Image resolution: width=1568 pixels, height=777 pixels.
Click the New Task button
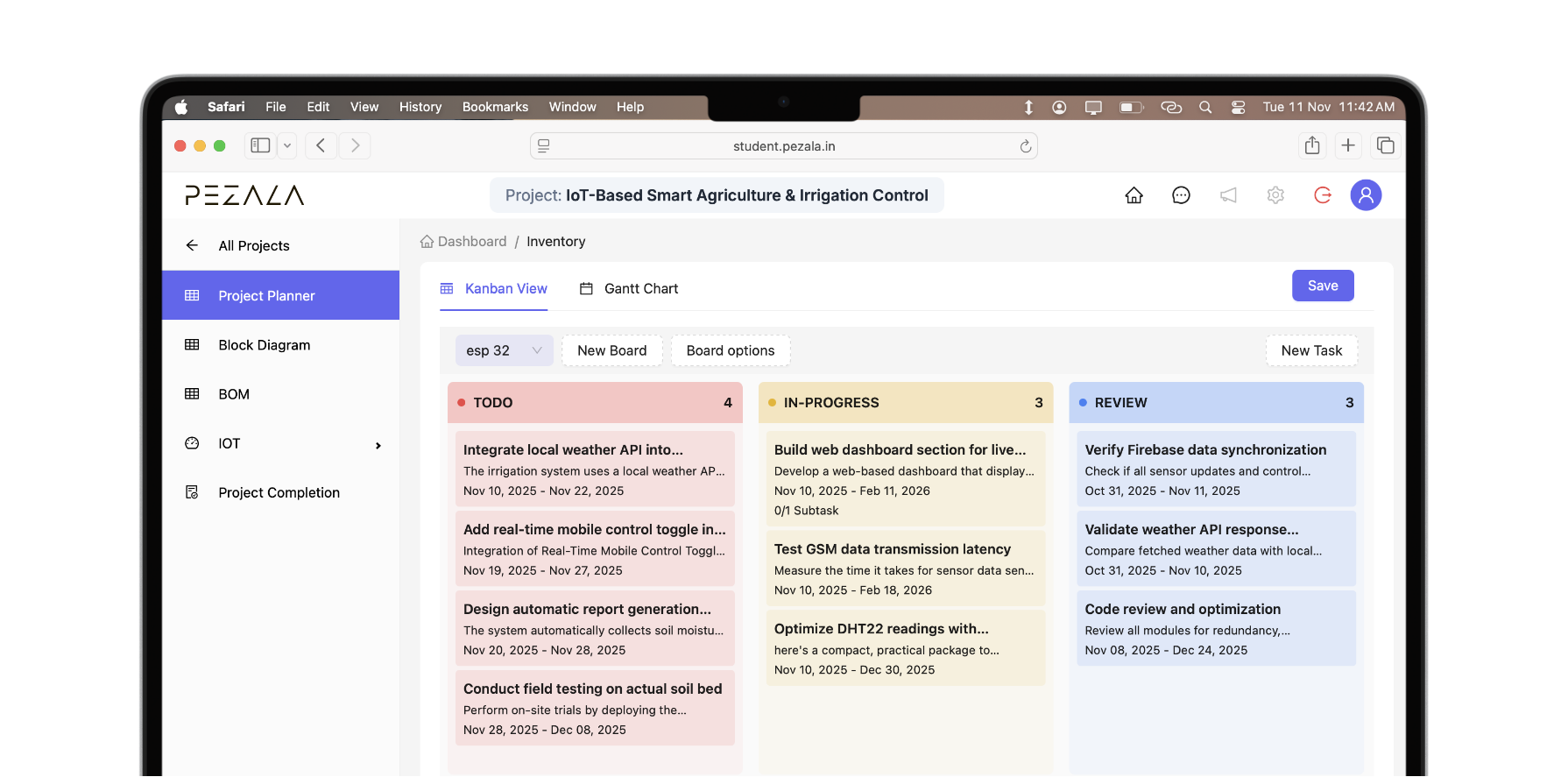pos(1310,350)
